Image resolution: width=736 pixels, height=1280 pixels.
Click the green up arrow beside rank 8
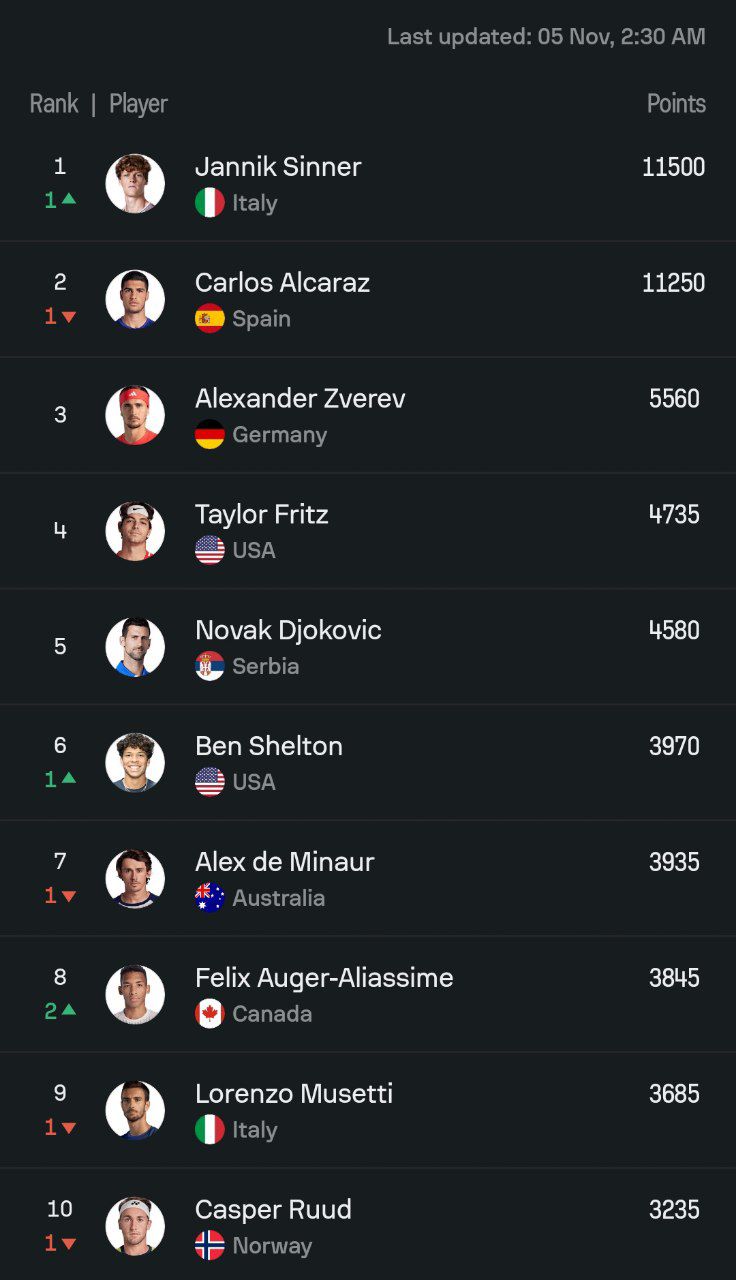[69, 1011]
